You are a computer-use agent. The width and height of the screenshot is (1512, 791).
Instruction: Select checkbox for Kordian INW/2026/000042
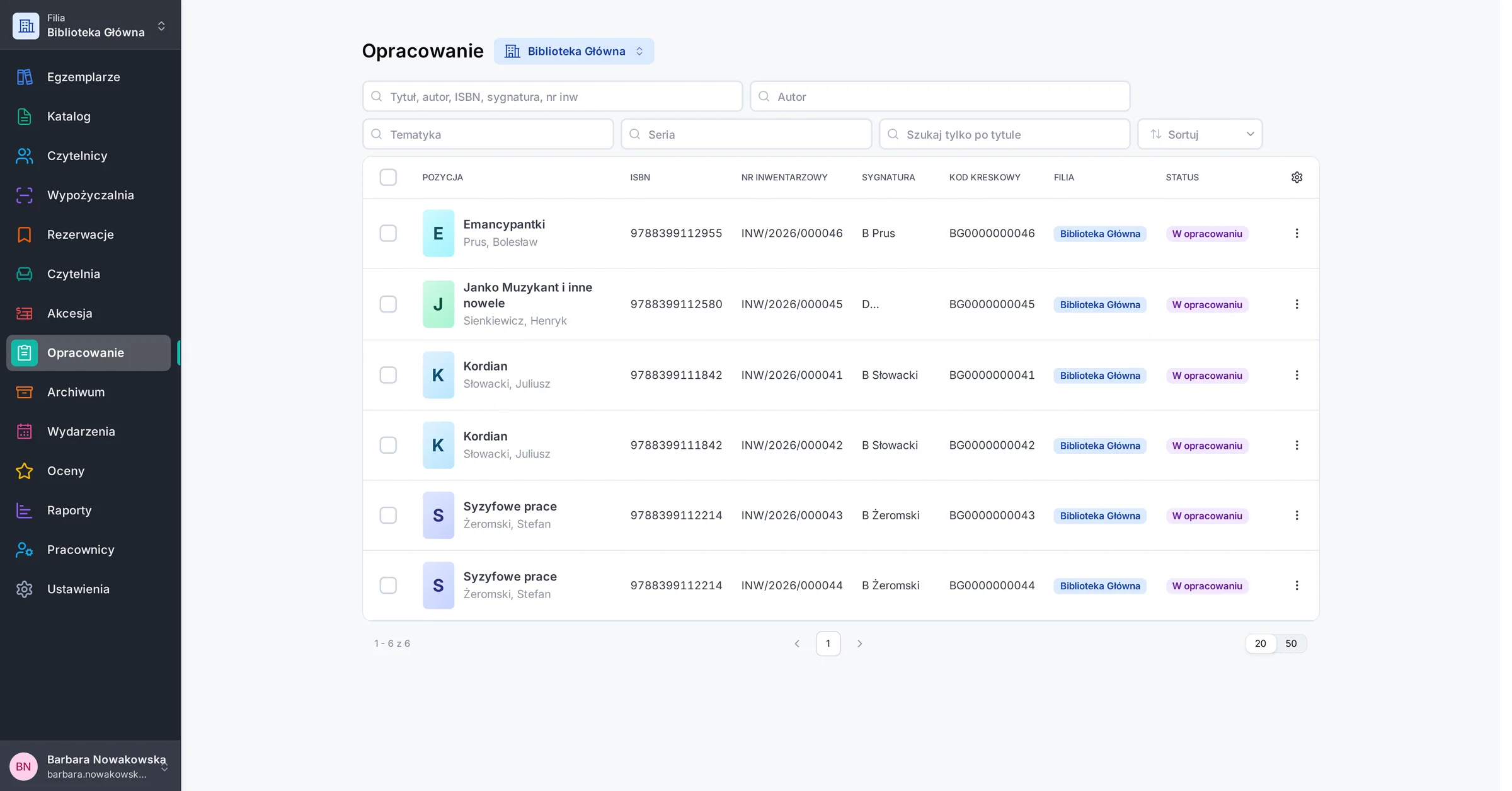point(388,445)
